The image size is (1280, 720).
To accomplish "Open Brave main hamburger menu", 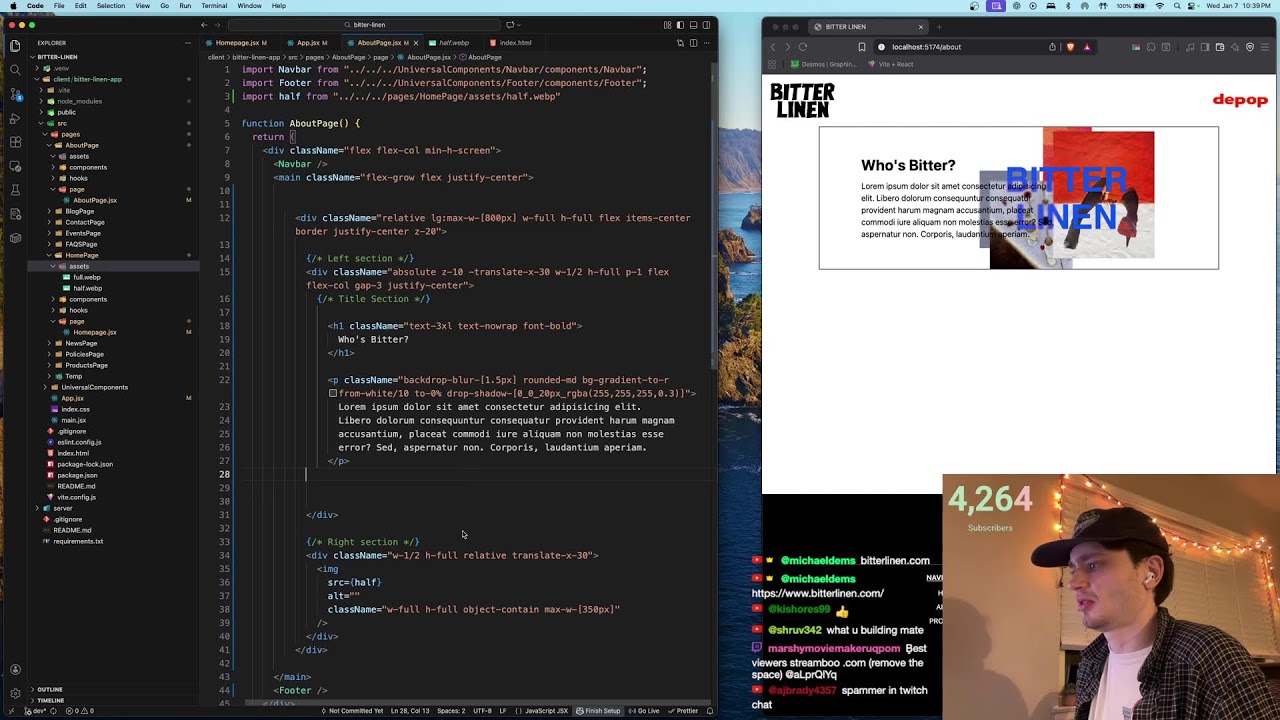I will [x=1265, y=47].
